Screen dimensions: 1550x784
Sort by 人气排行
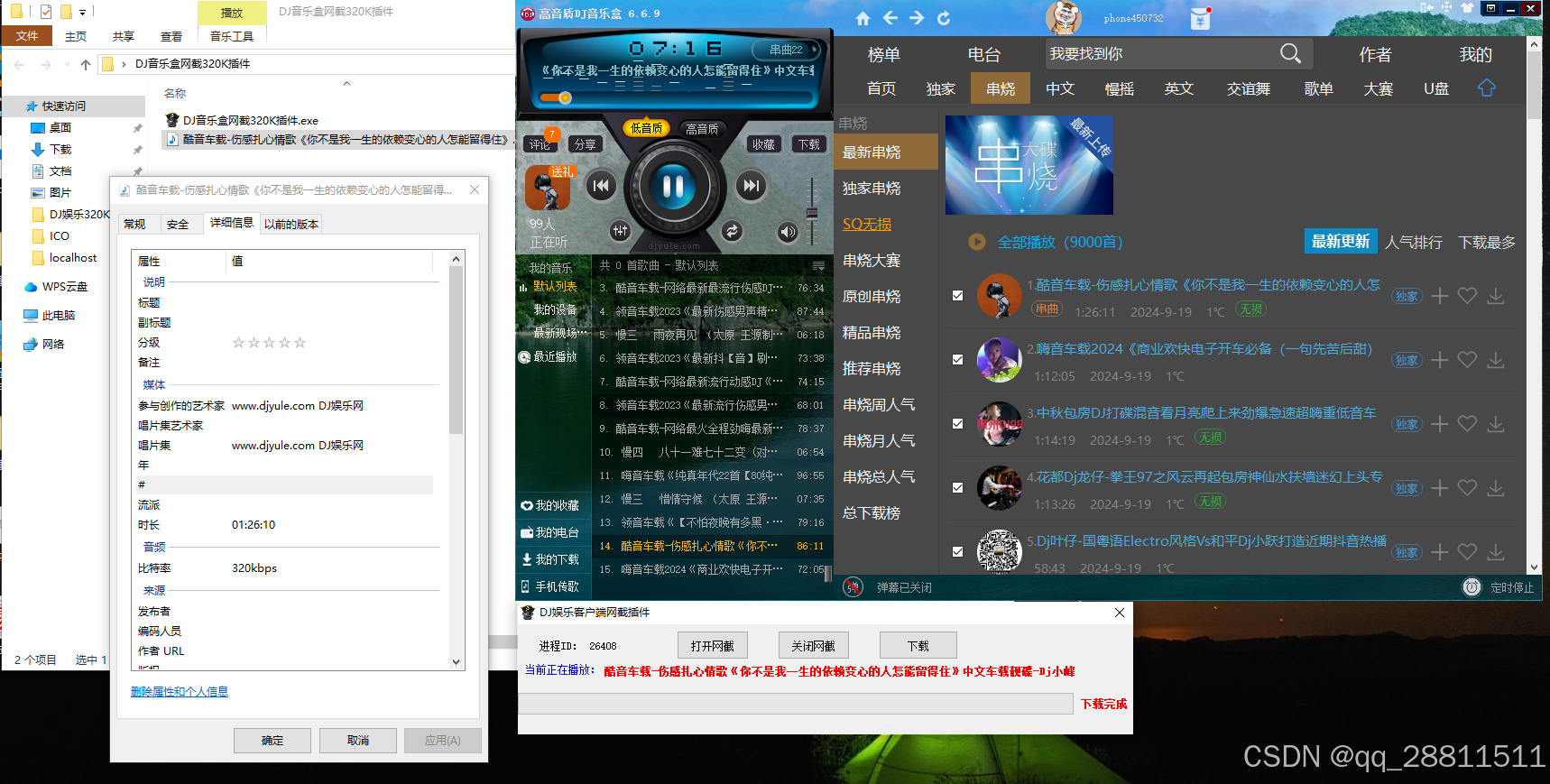(1414, 242)
